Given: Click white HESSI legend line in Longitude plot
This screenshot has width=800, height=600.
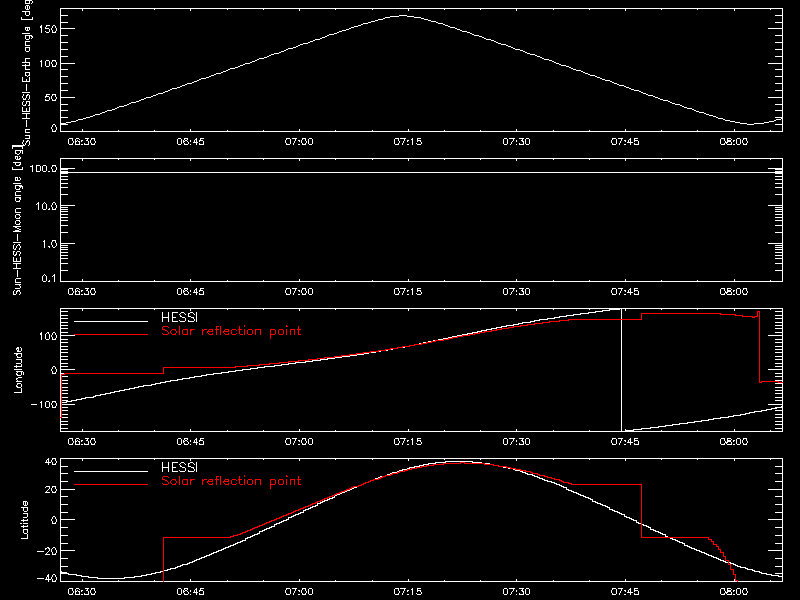Looking at the screenshot, I should [111, 321].
